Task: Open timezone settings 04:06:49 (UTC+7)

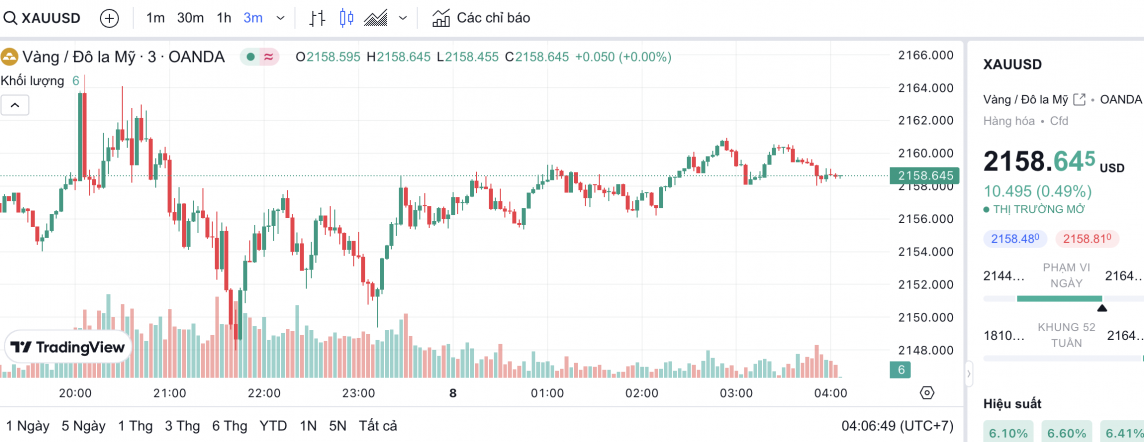Action: [891, 425]
